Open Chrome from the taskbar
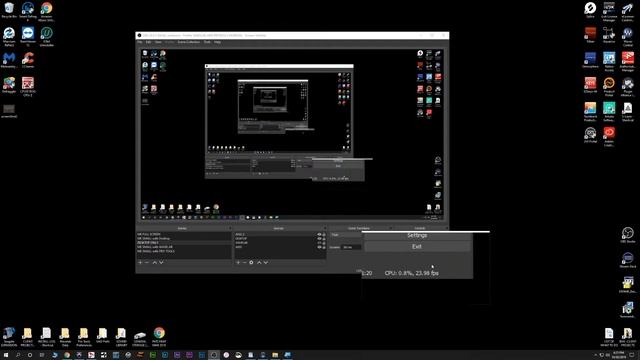 [67, 355]
